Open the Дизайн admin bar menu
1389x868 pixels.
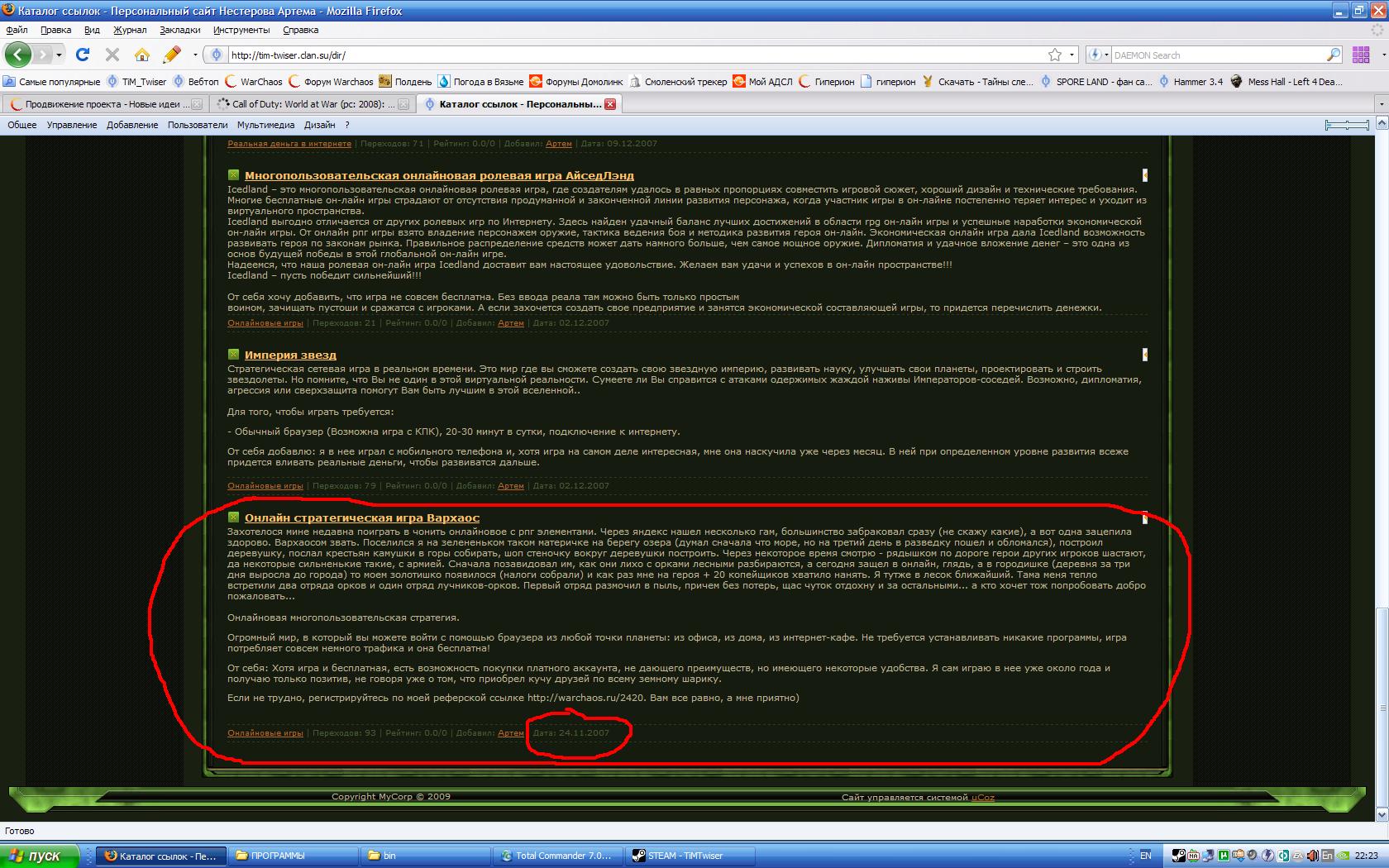(319, 125)
